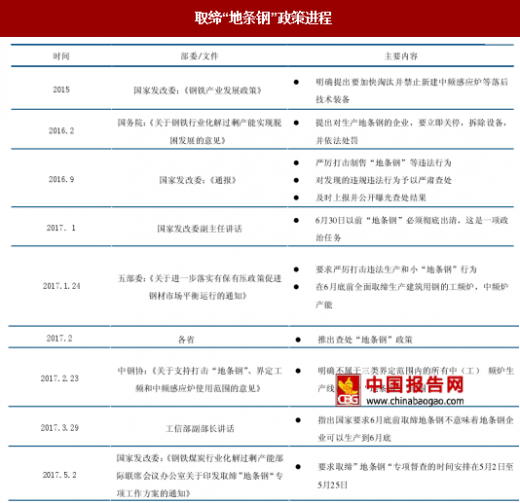Click the CBG logo icon
This screenshot has height=503, width=520.
pyautogui.click(x=348, y=390)
